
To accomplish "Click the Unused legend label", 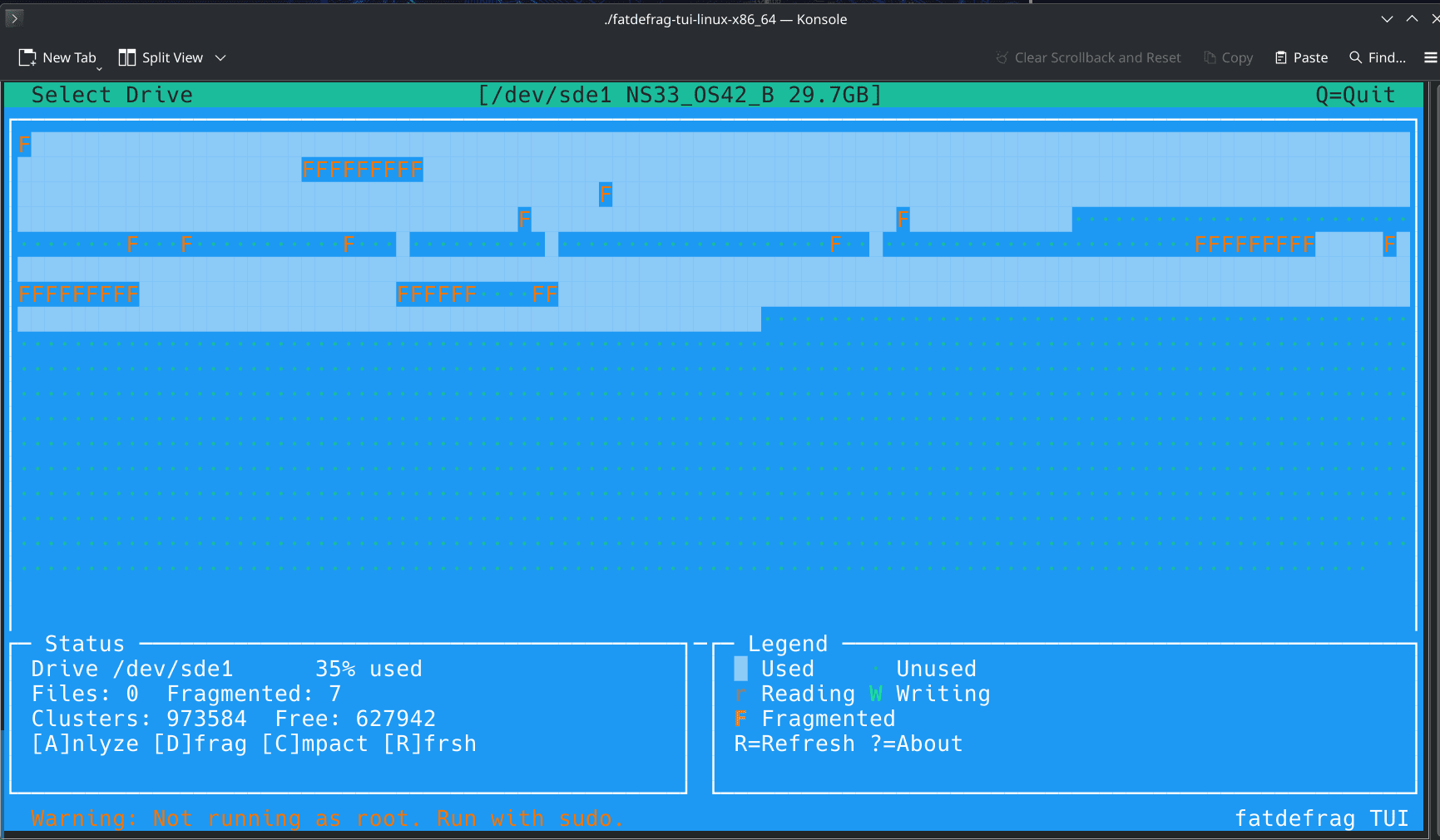I will (936, 669).
